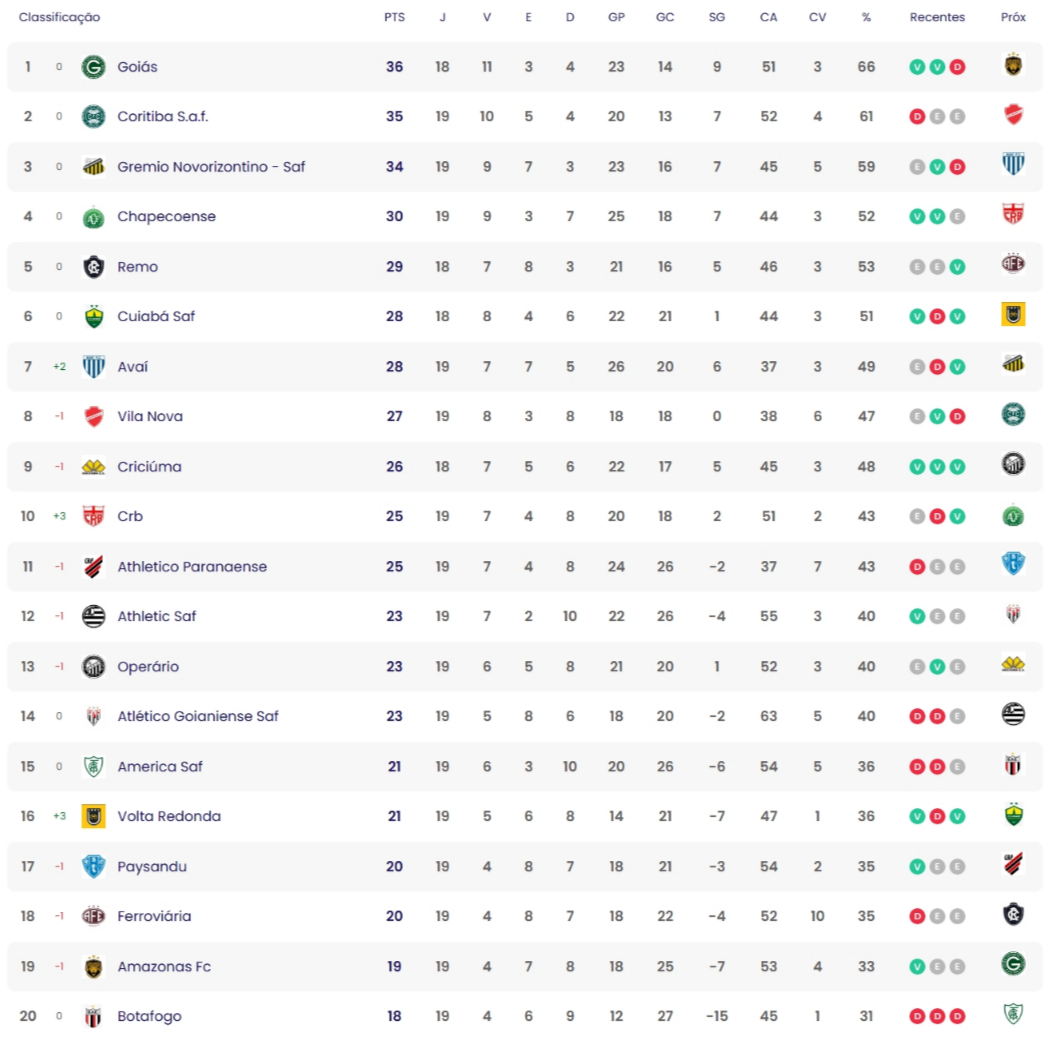
Task: Click the Criciúma yellow crest beside its name
Action: tap(93, 467)
